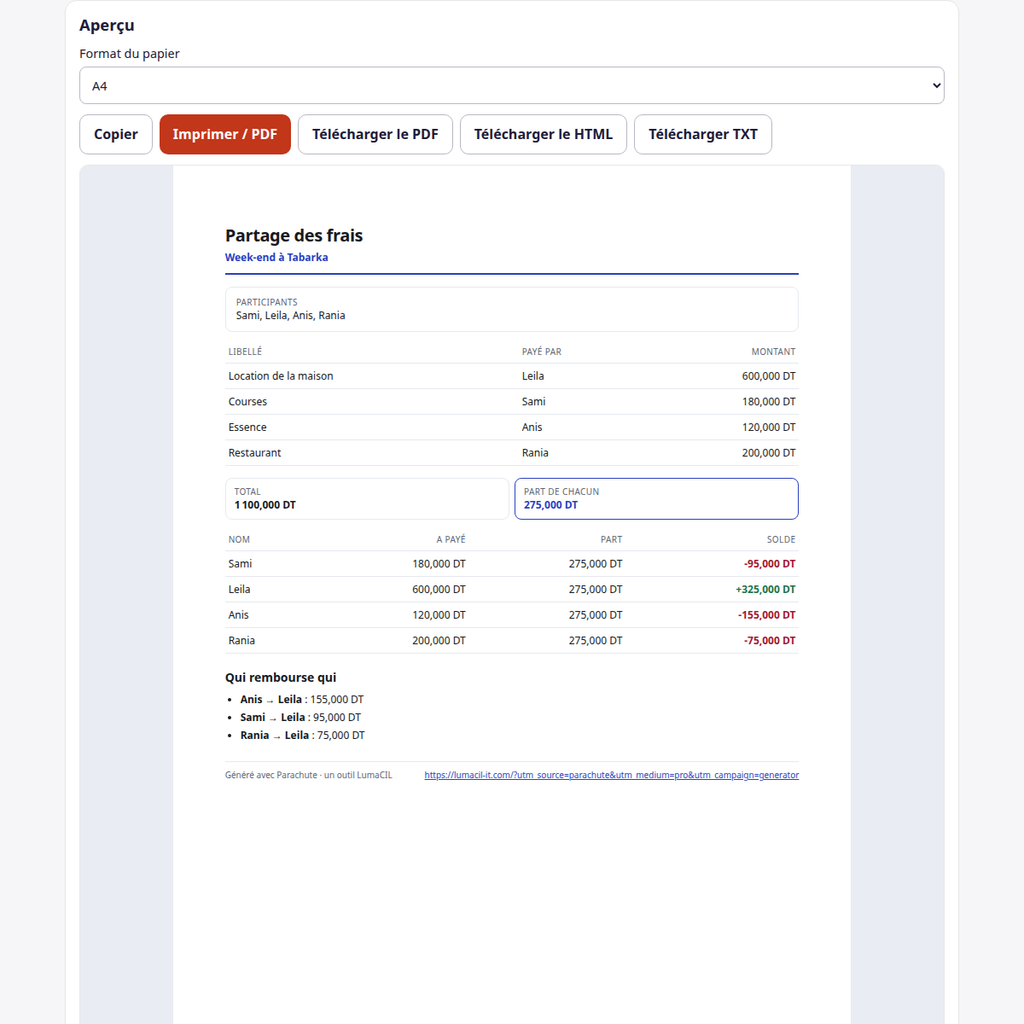
Task: Click the '180,000 DT' amount for Courses
Action: click(769, 402)
